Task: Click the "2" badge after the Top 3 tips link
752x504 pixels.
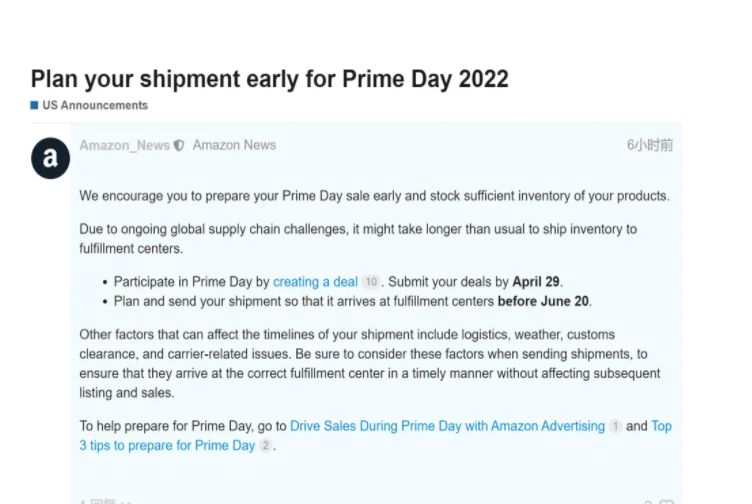Action: (x=265, y=445)
